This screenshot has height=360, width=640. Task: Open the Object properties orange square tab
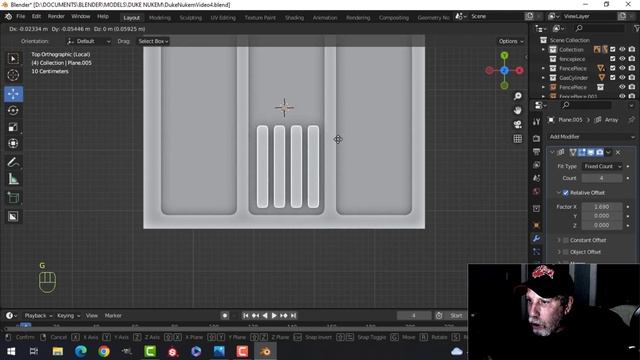tap(536, 225)
